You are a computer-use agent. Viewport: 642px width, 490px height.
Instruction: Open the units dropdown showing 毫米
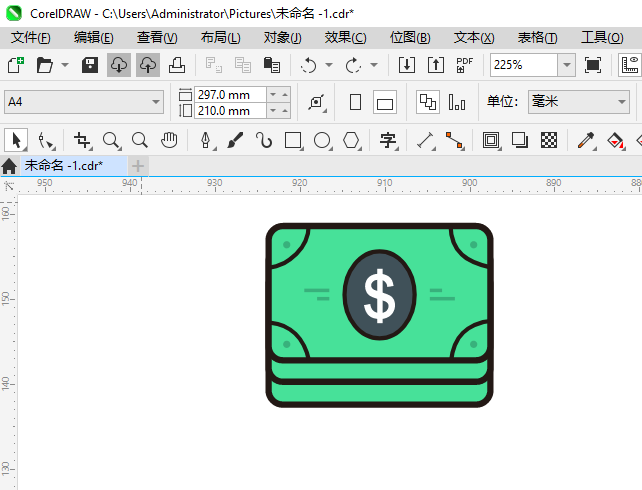(579, 102)
